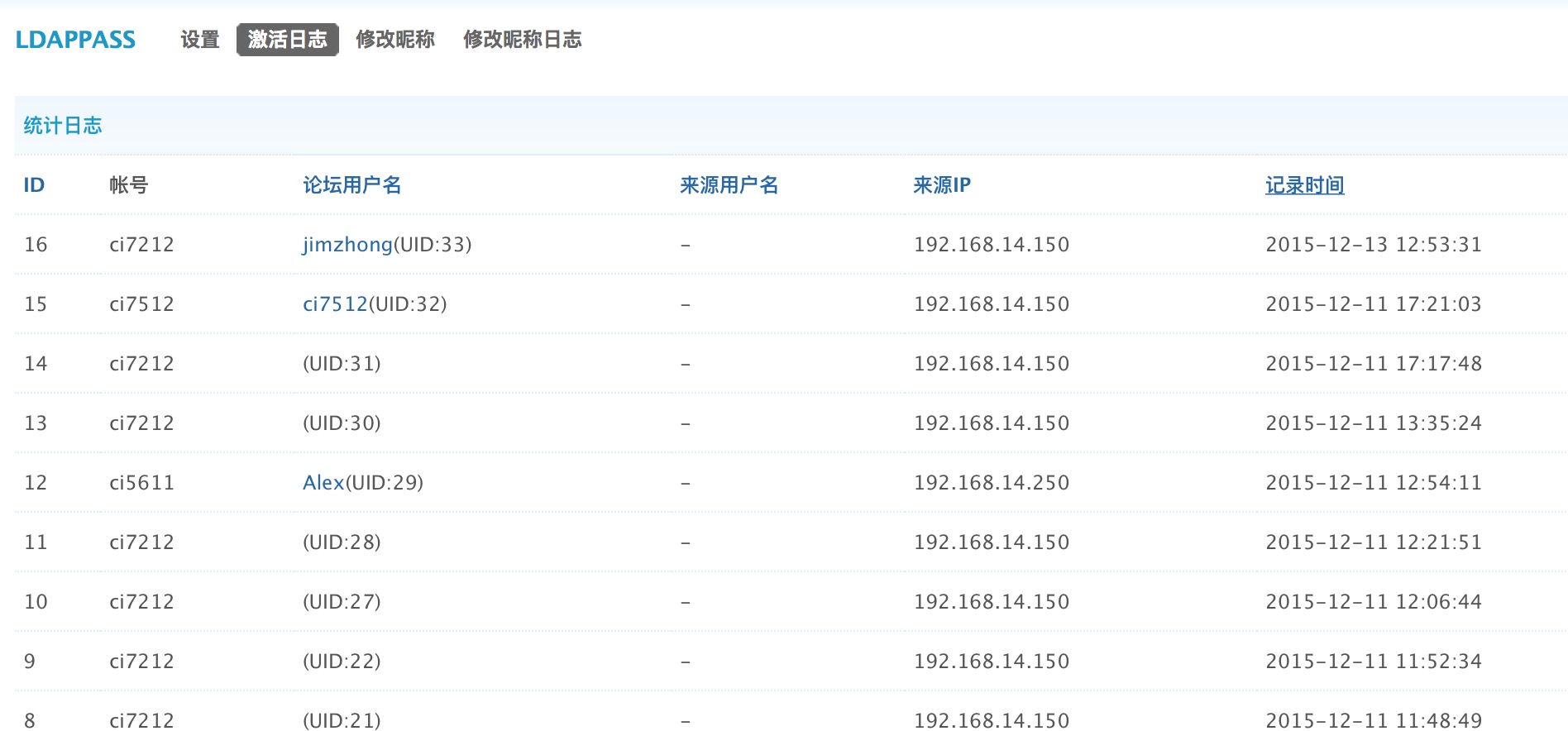
Task: Click the 来源用户名 column header
Action: [x=729, y=185]
